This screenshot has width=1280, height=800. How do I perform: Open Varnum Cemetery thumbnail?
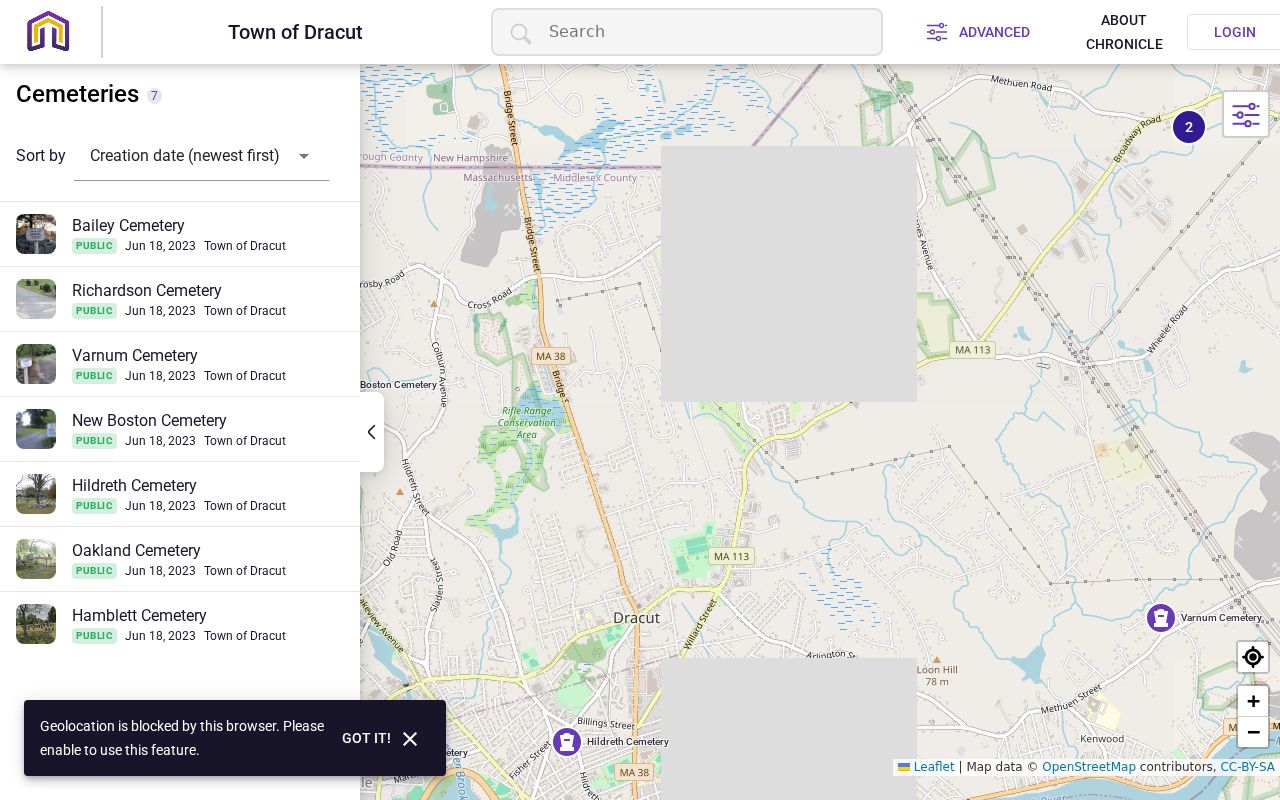pyautogui.click(x=36, y=364)
